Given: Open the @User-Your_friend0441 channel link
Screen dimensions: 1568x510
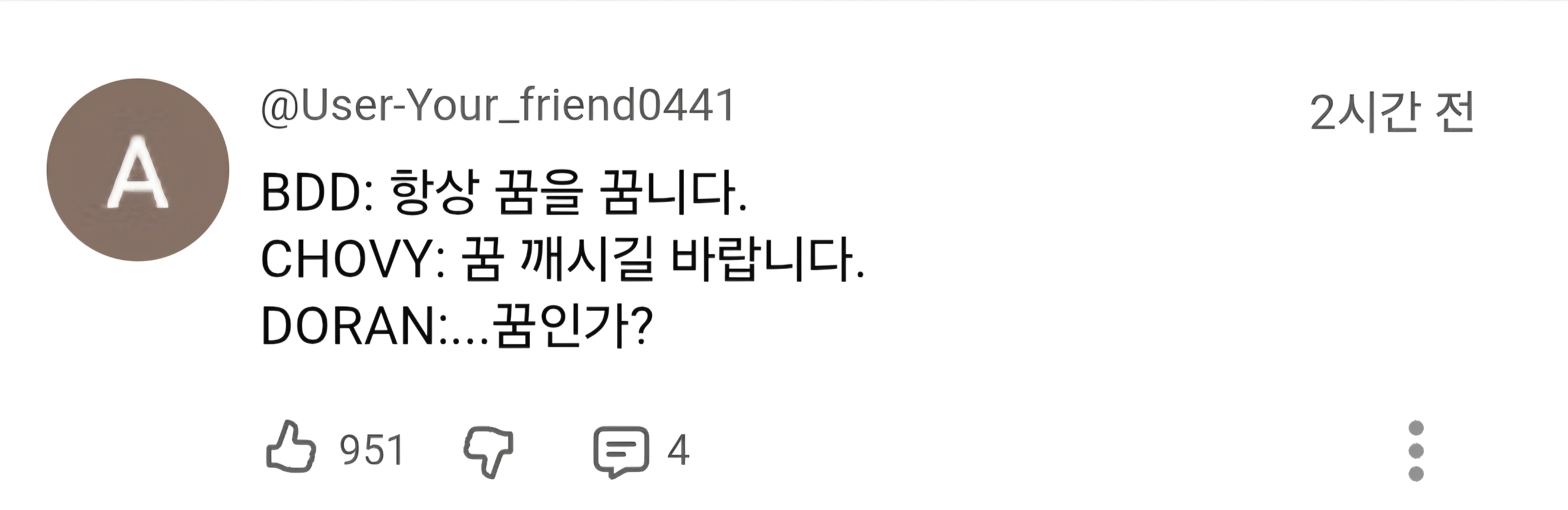Looking at the screenshot, I should 497,105.
